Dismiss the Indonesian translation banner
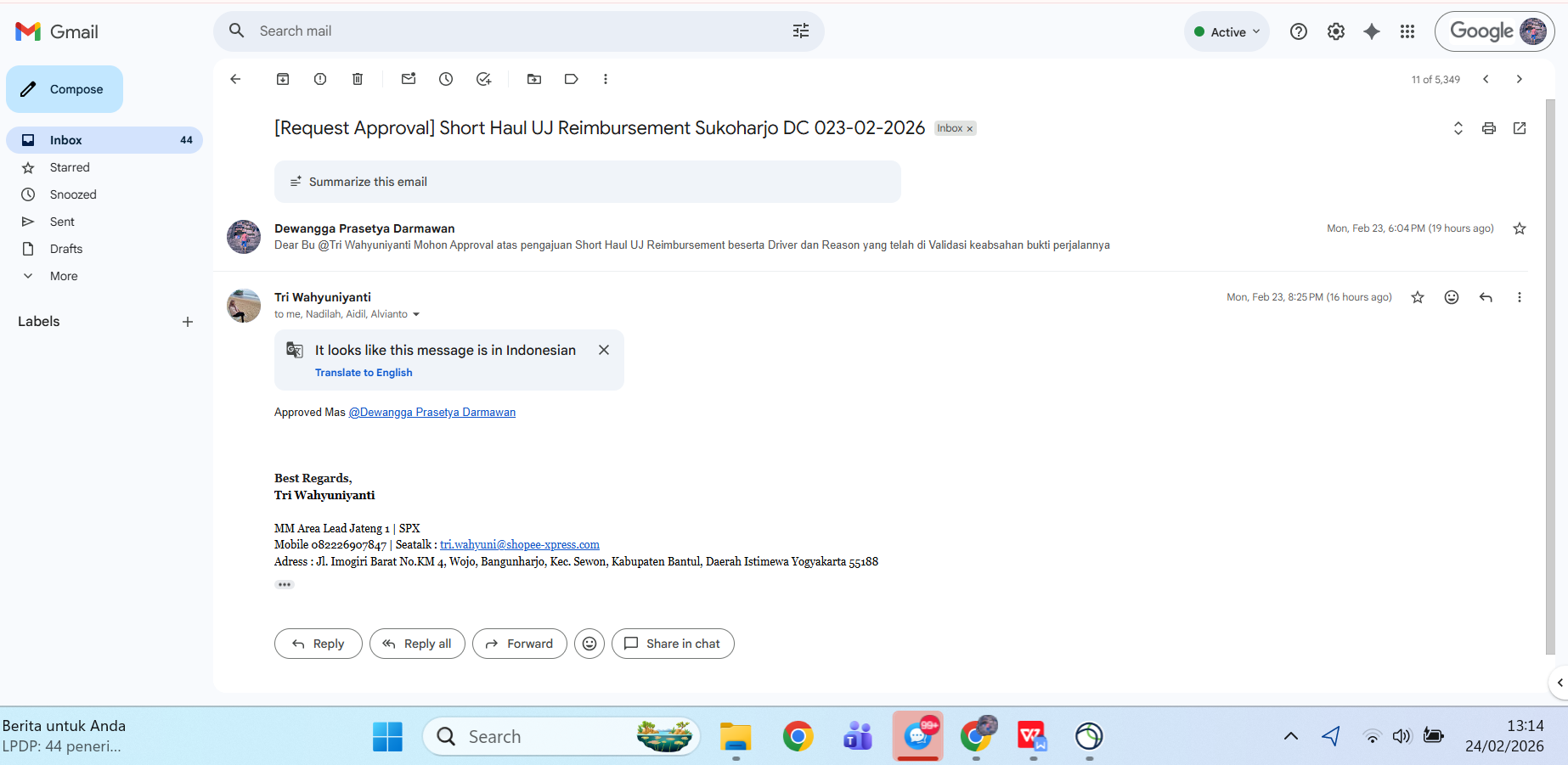Image resolution: width=1568 pixels, height=765 pixels. point(604,350)
